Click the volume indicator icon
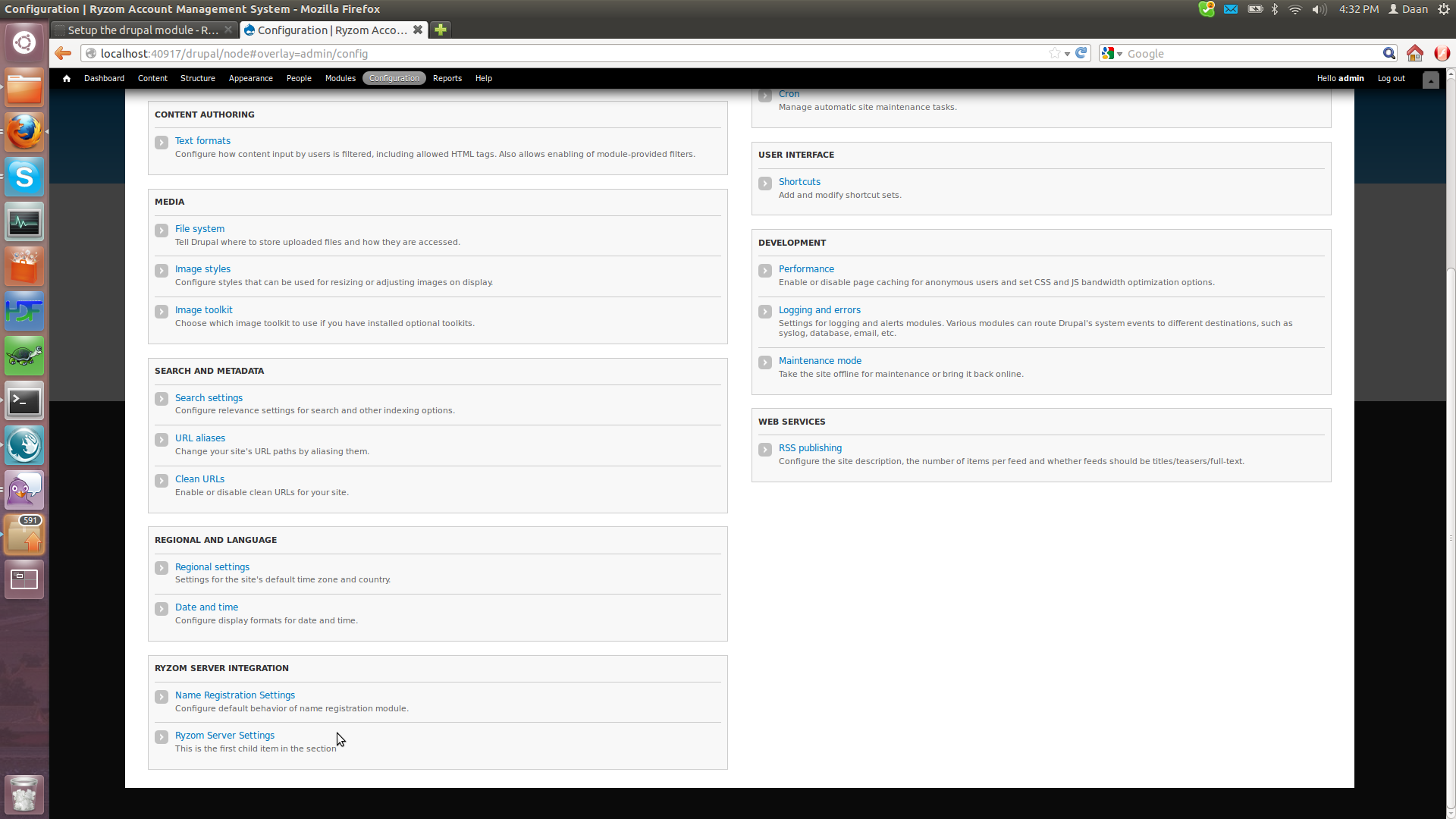The width and height of the screenshot is (1456, 819). tap(1319, 9)
